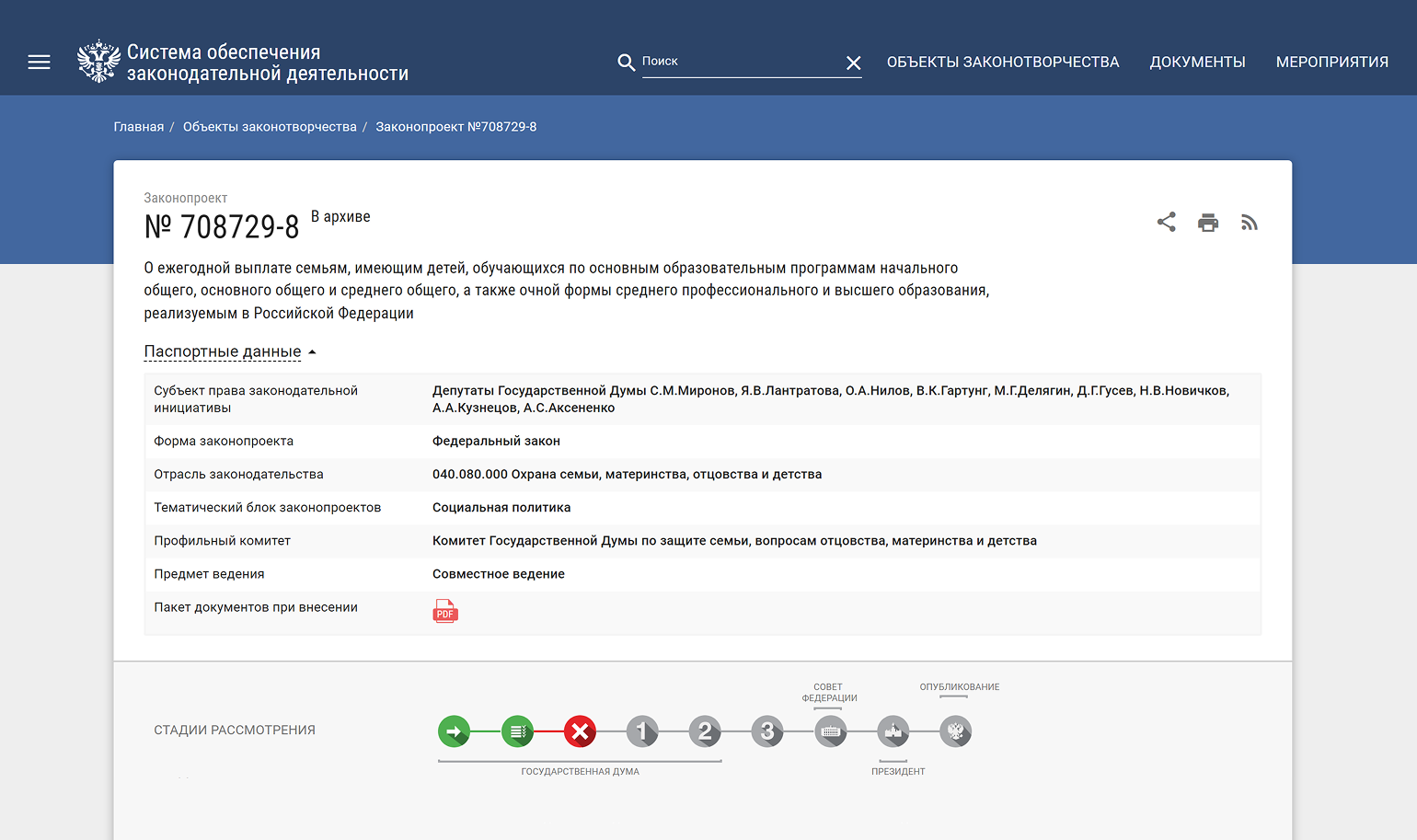
Task: Print the bill page
Action: (1208, 222)
